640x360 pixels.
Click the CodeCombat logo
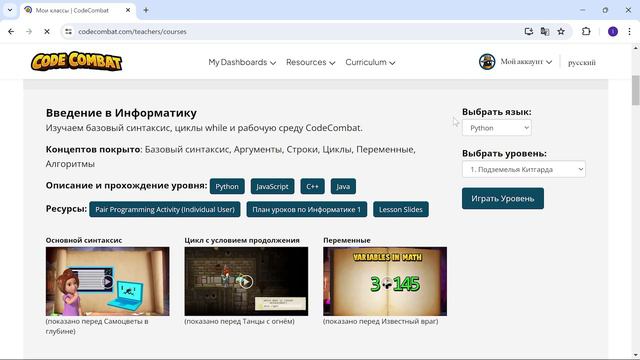click(76, 62)
